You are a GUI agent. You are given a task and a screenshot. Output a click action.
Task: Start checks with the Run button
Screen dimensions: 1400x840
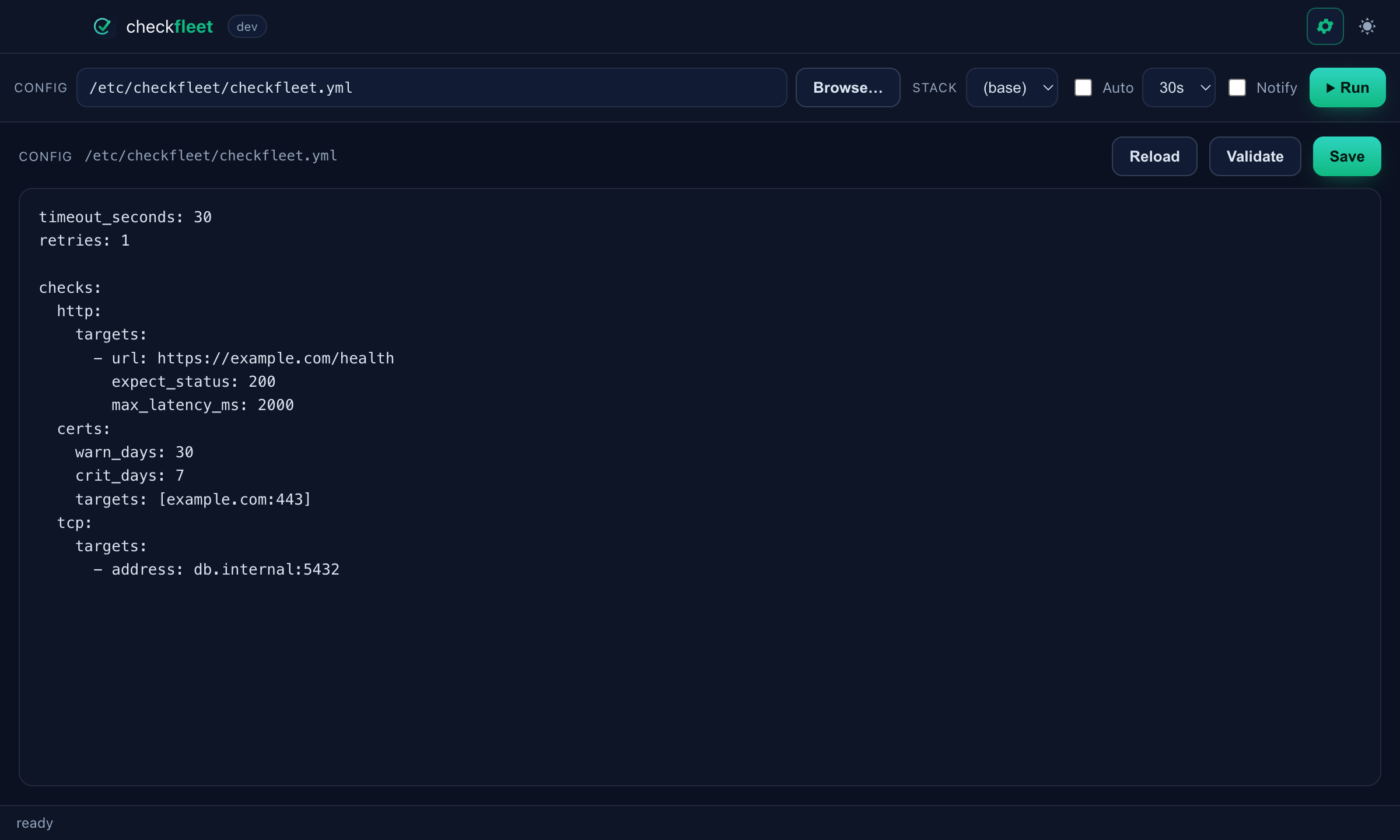pos(1347,87)
